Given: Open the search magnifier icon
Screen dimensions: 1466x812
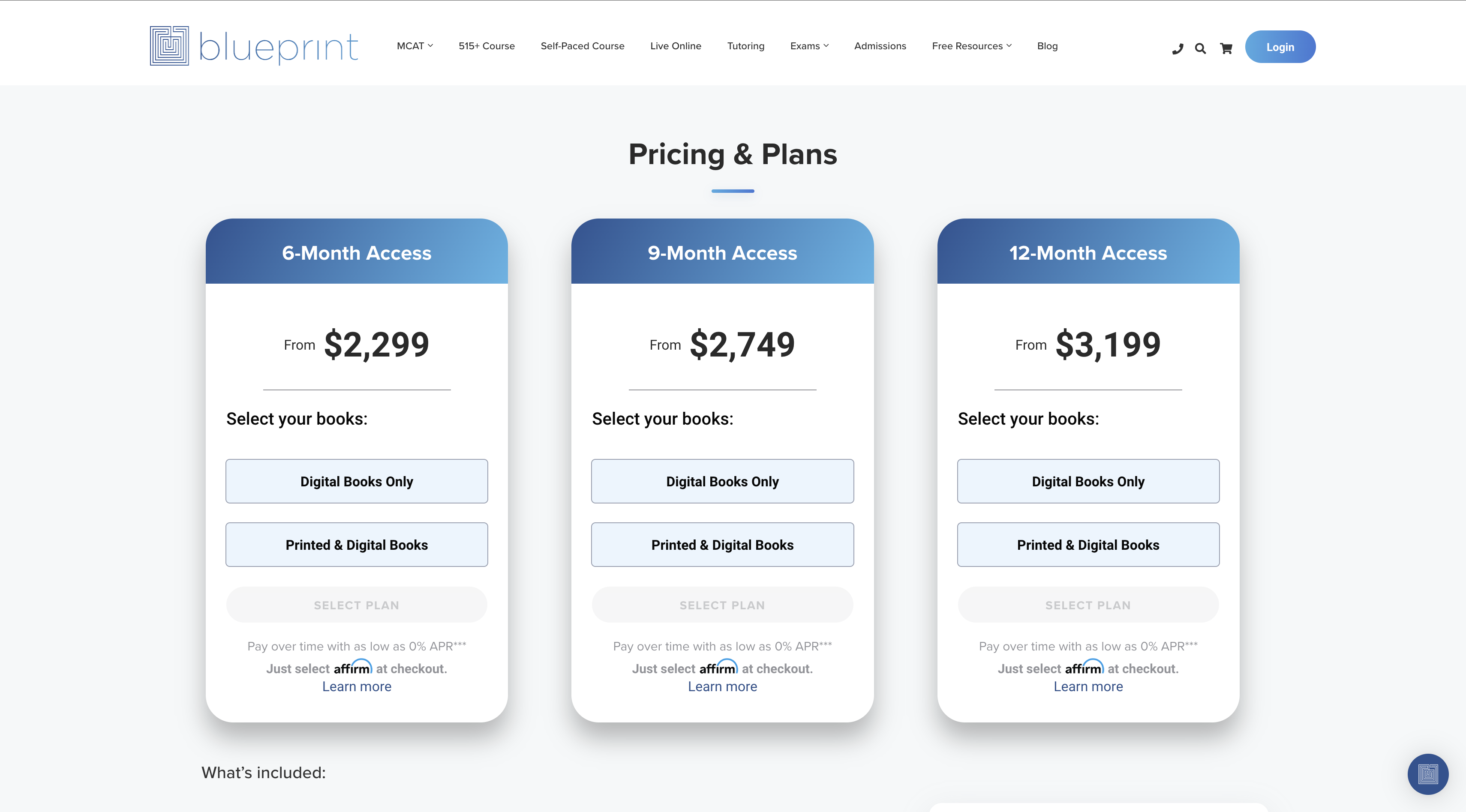Looking at the screenshot, I should 1200,49.
